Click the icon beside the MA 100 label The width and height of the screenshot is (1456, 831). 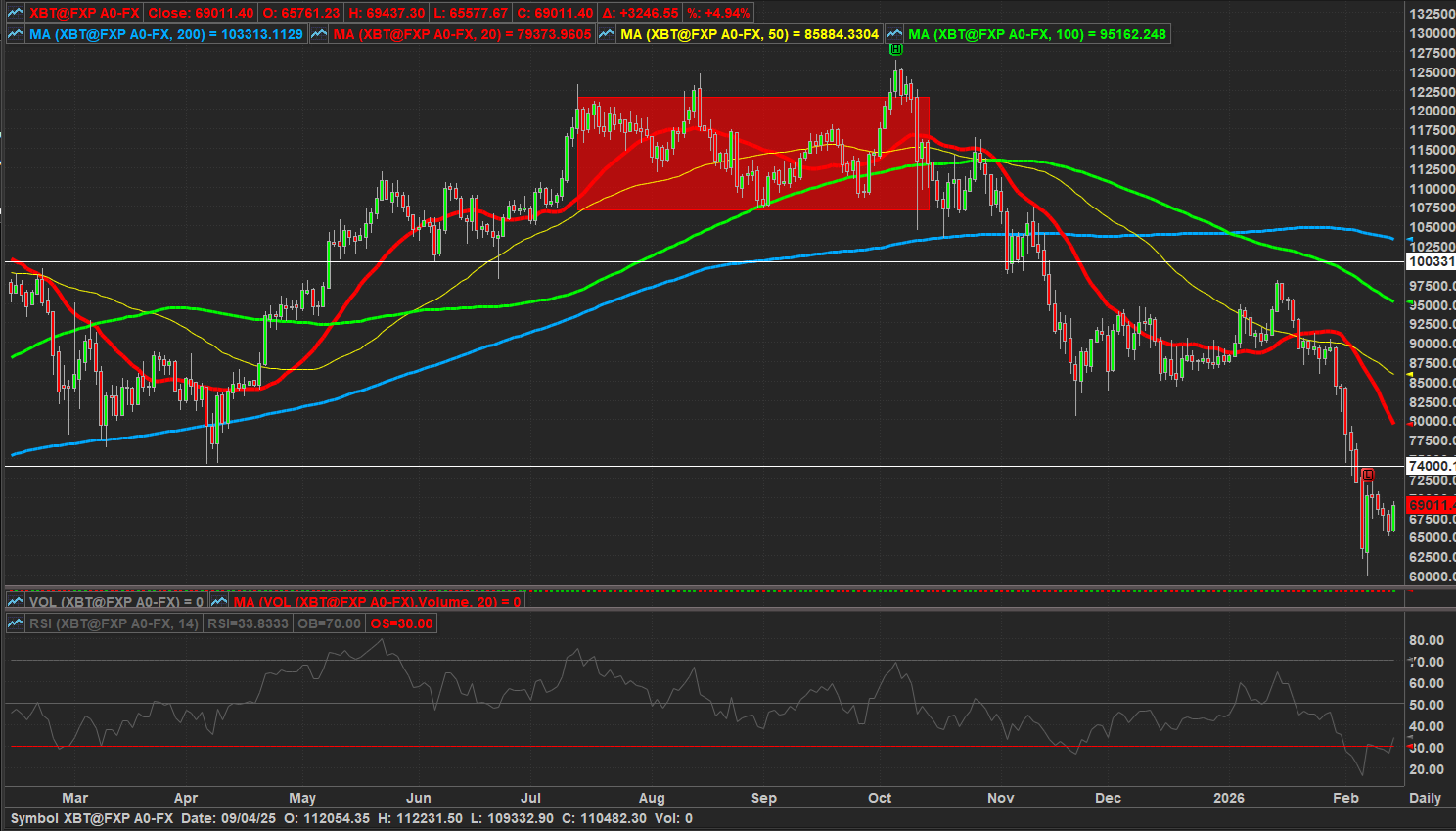click(x=894, y=34)
